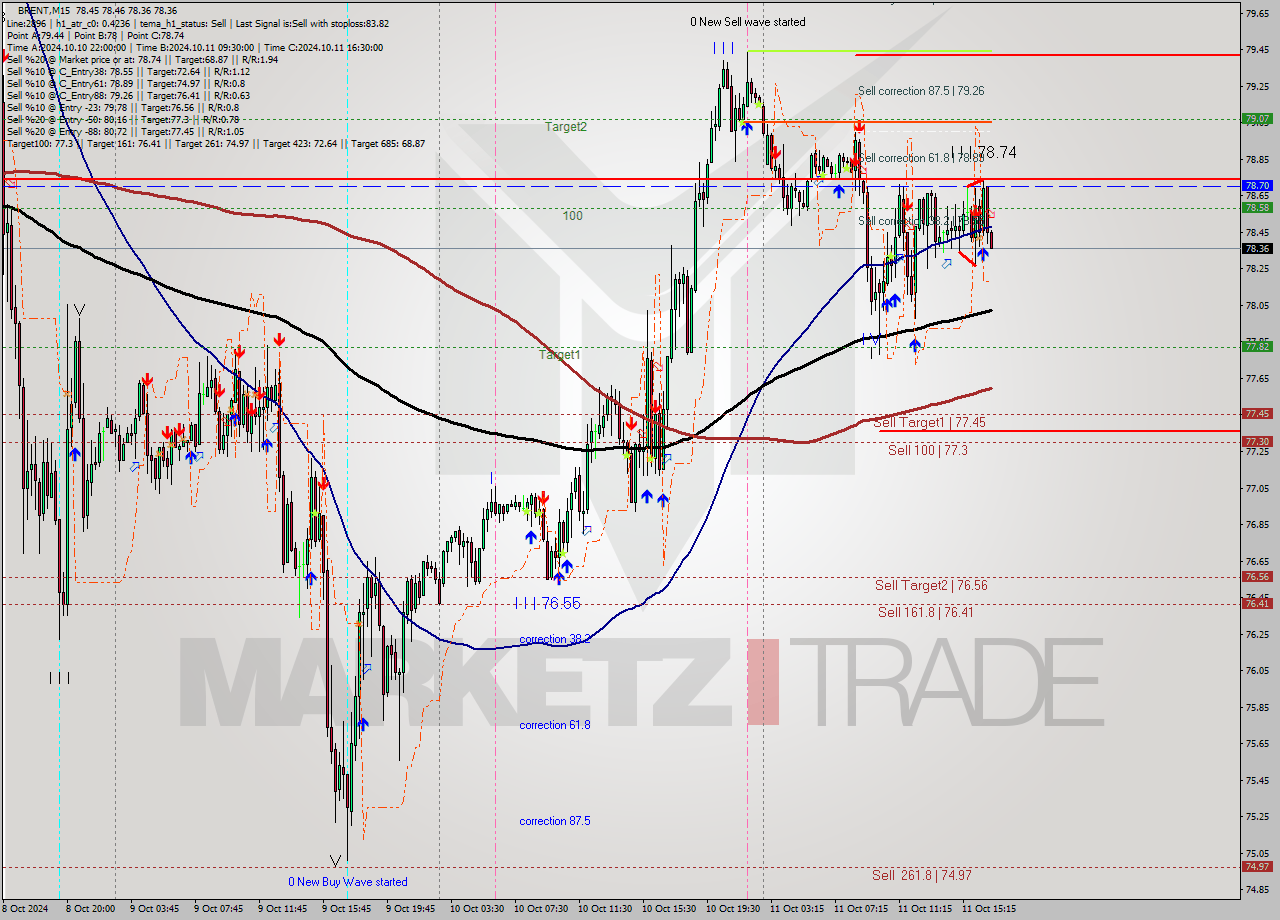The image size is (1280, 920).
Task: Select the green 'Target1' label
Action: coord(559,355)
